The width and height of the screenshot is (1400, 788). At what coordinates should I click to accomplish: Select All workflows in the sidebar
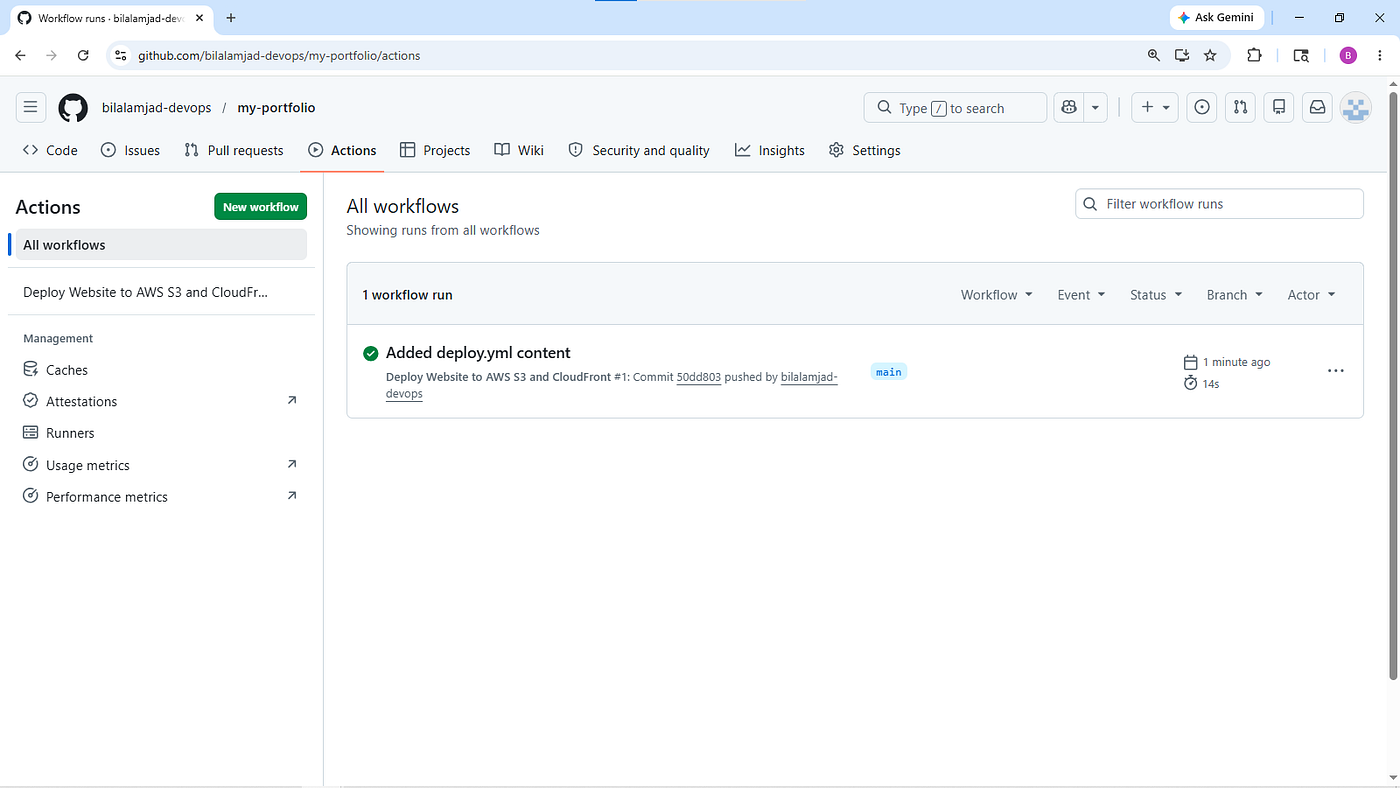click(x=161, y=245)
